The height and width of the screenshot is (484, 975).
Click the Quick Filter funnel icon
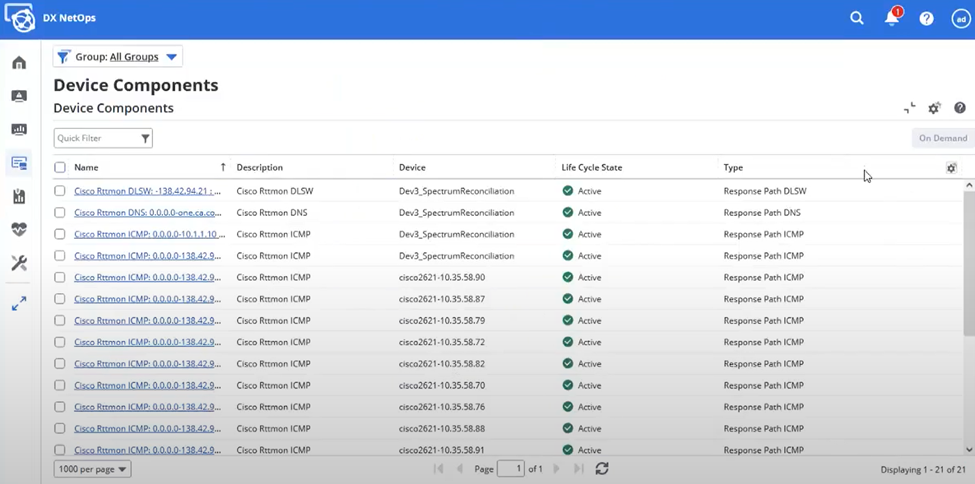[146, 138]
